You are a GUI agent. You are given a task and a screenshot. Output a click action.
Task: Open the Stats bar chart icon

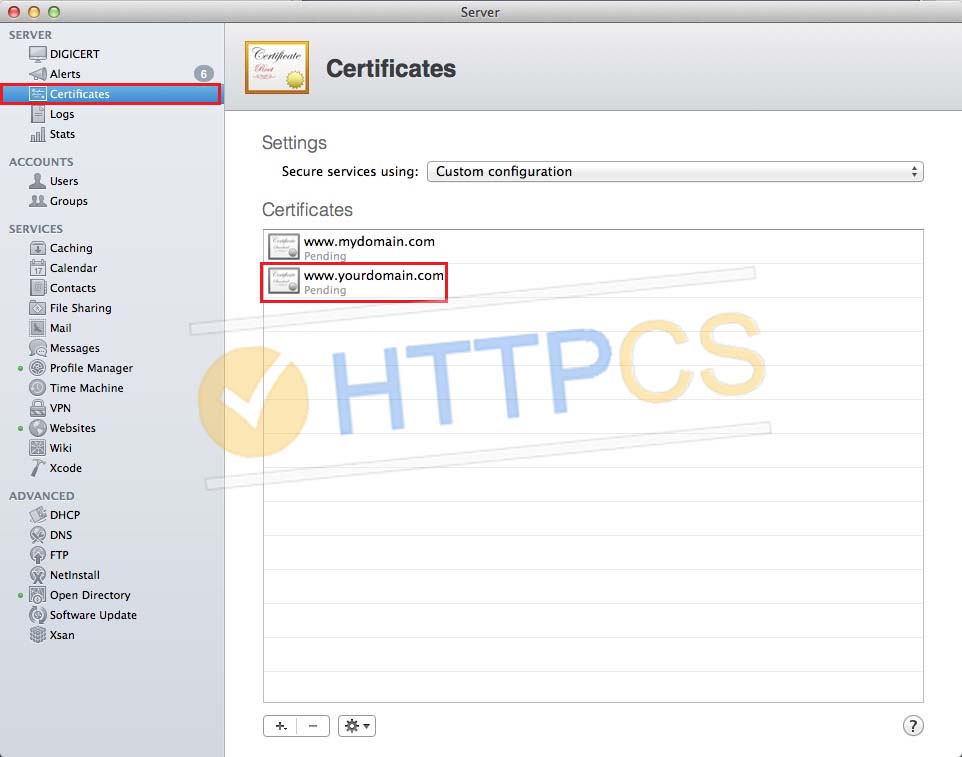tap(37, 134)
